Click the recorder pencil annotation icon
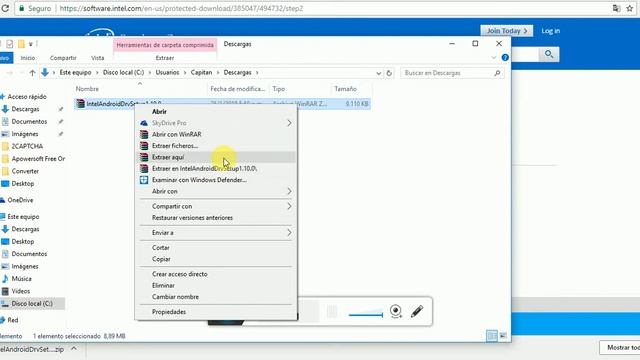This screenshot has height=360, width=640. pos(417,311)
